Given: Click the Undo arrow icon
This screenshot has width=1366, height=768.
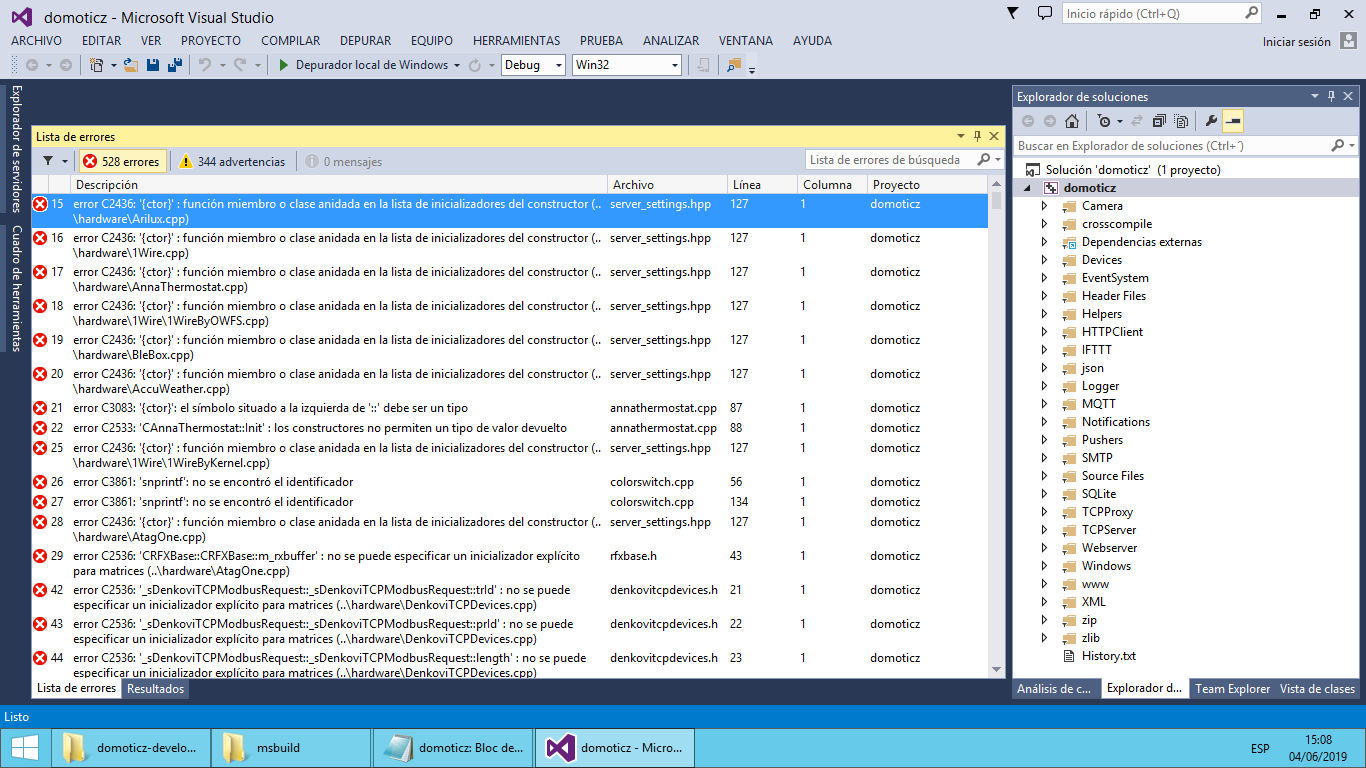Looking at the screenshot, I should [204, 65].
